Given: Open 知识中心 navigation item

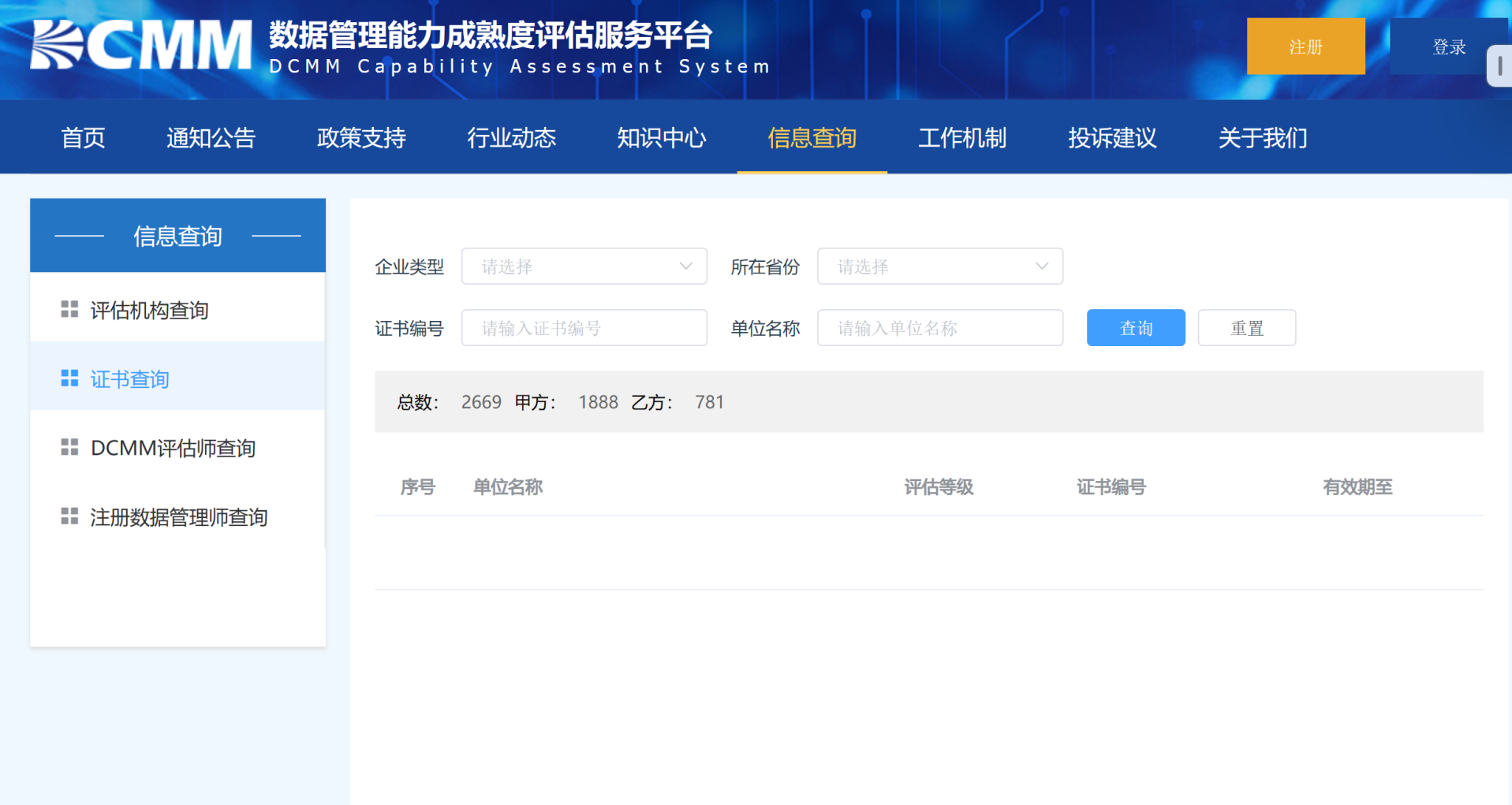Looking at the screenshot, I should click(661, 138).
